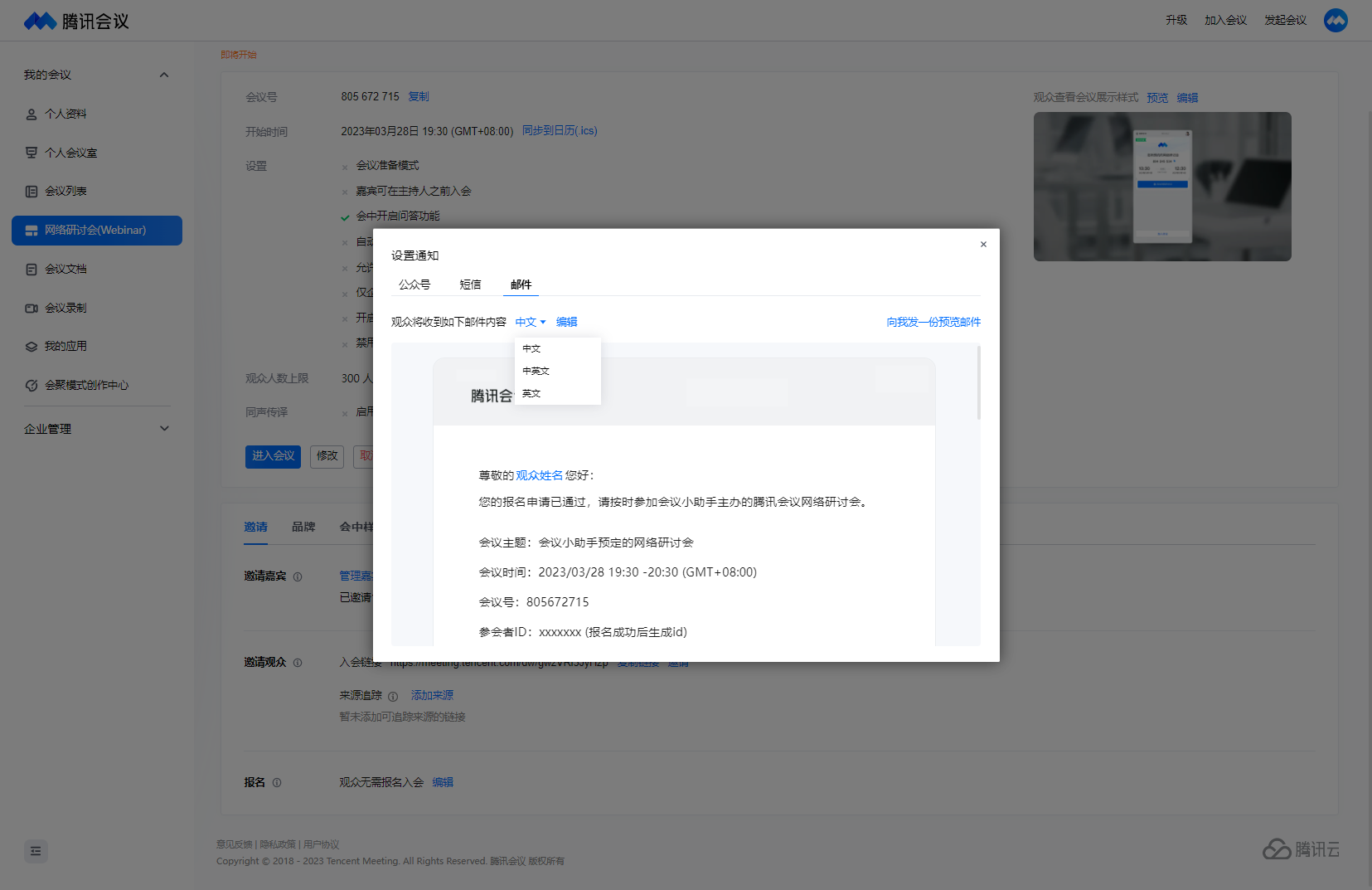The width and height of the screenshot is (1372, 890).
Task: Click 复制 next to meeting number
Action: coord(419,97)
